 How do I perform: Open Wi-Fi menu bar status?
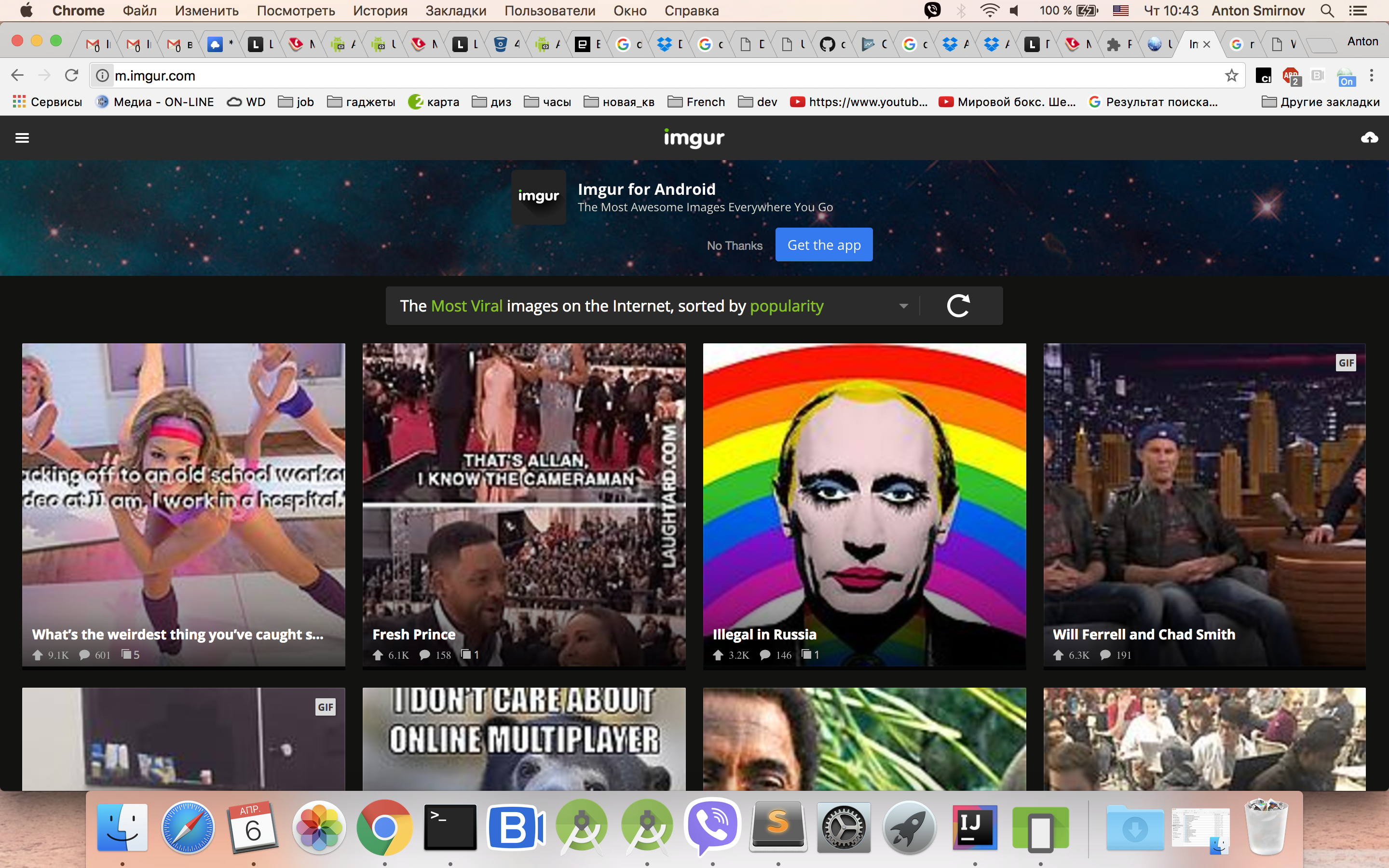click(x=990, y=10)
